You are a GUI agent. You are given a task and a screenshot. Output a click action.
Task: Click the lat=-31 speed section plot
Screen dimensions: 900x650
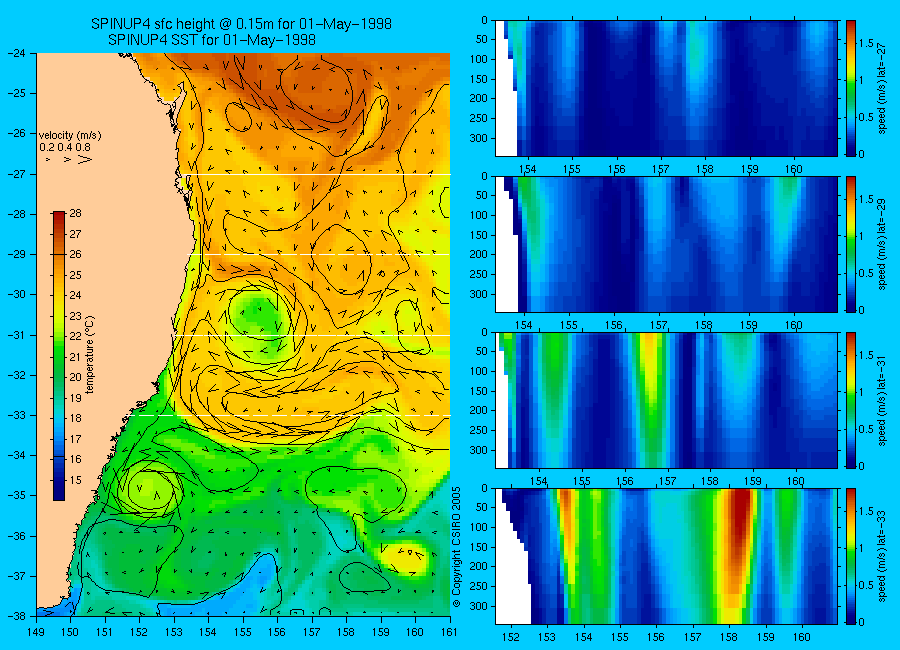[666, 400]
